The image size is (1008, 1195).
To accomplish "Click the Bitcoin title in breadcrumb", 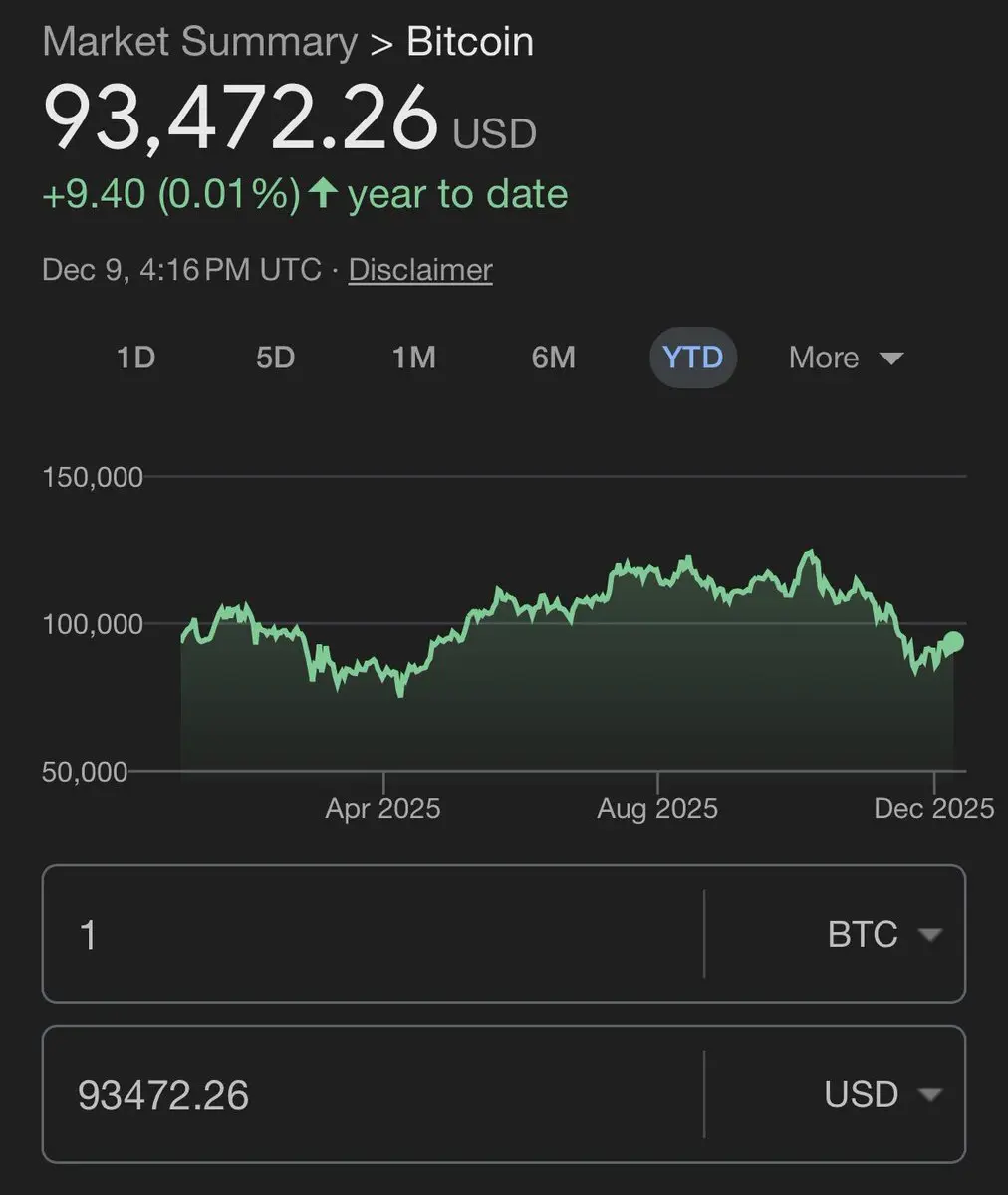I will 470,42.
